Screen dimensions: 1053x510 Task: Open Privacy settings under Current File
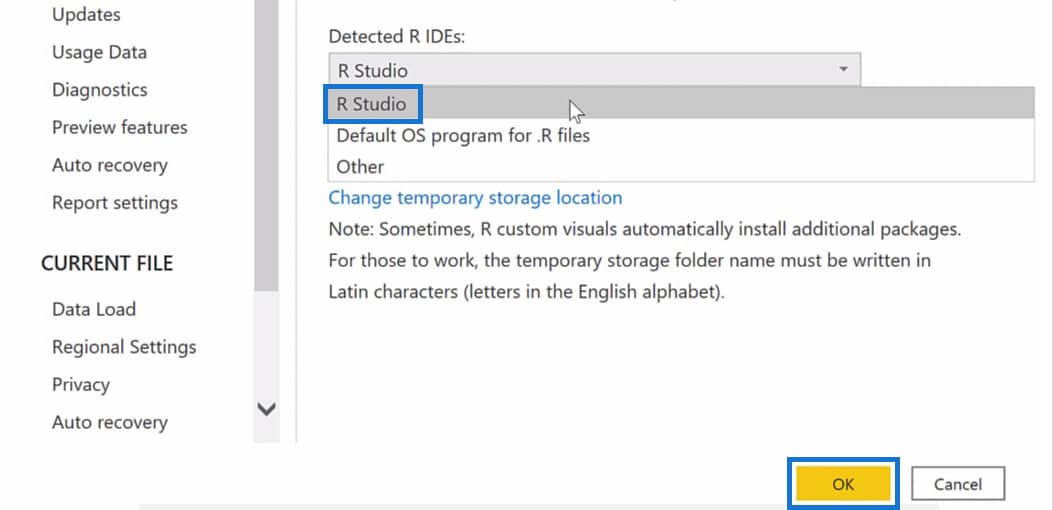coord(81,385)
